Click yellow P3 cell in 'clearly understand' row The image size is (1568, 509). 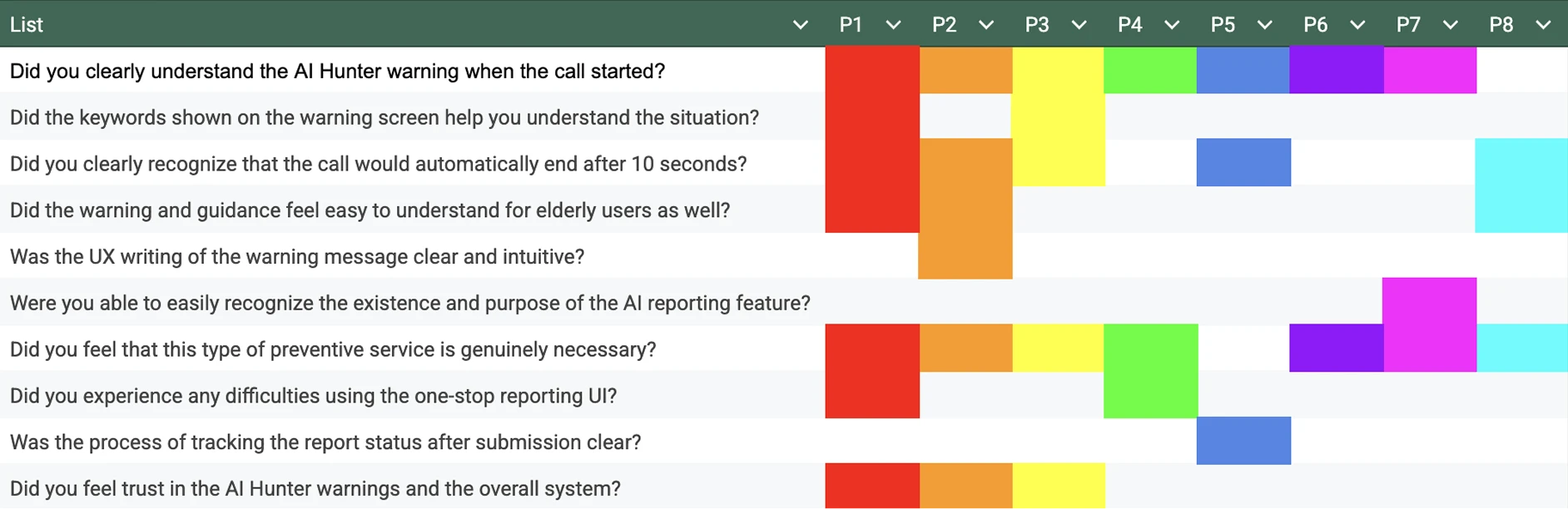[1058, 71]
